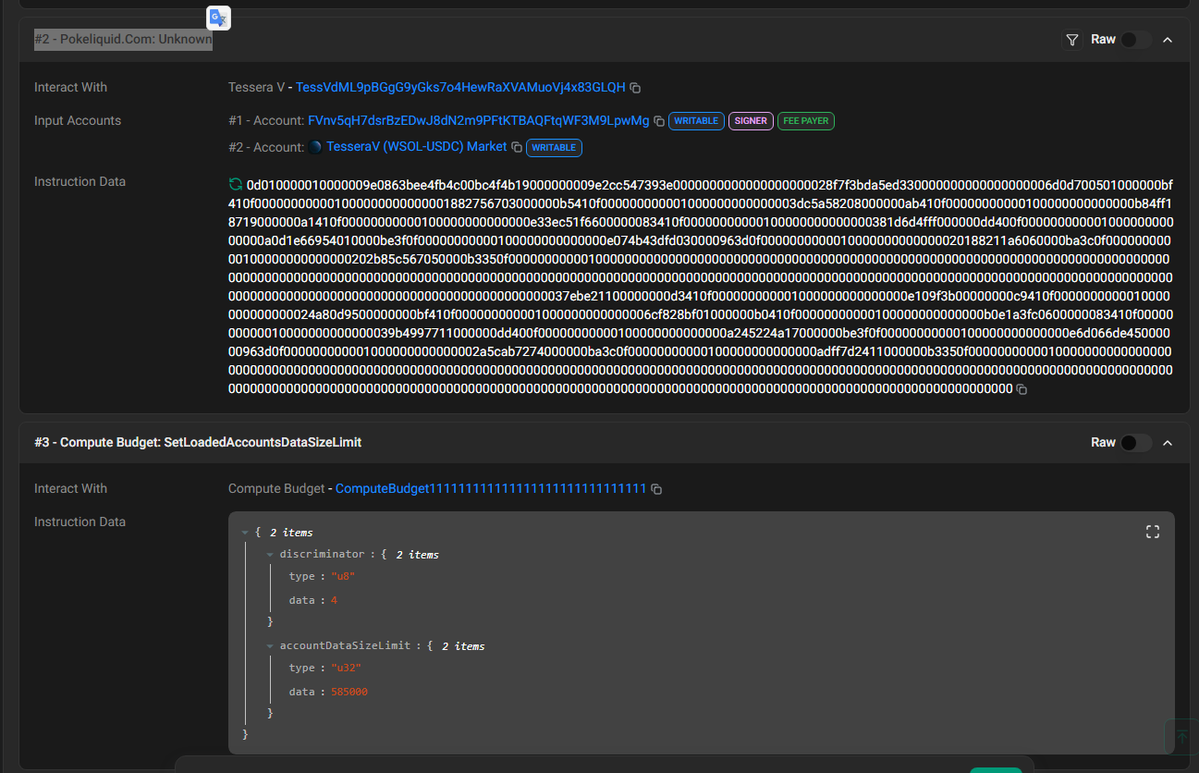Click the green decode refresh icon on instruction data
Image resolution: width=1199 pixels, height=773 pixels.
pos(236,184)
